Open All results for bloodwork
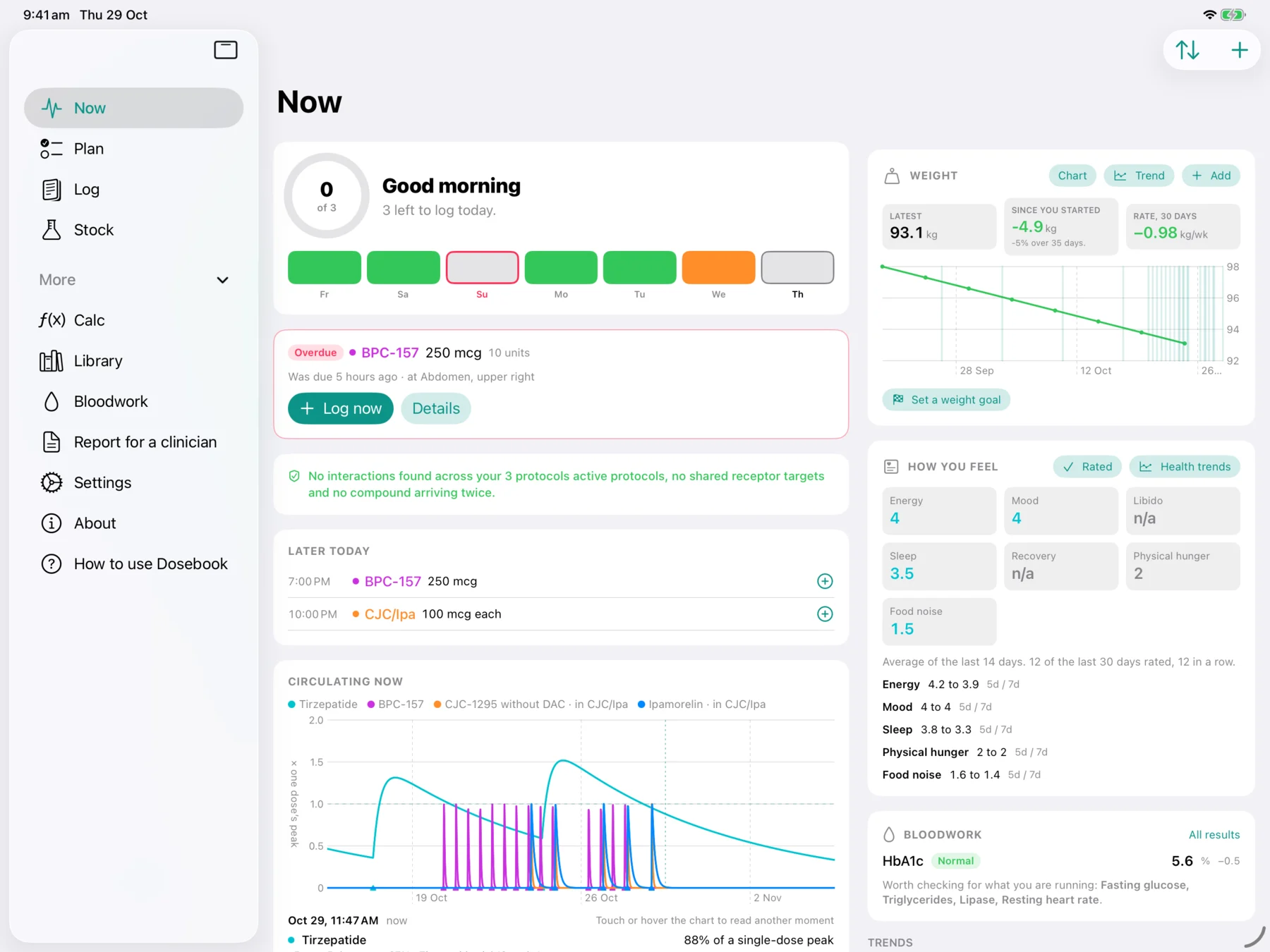Viewport: 1270px width, 952px height. click(1214, 835)
